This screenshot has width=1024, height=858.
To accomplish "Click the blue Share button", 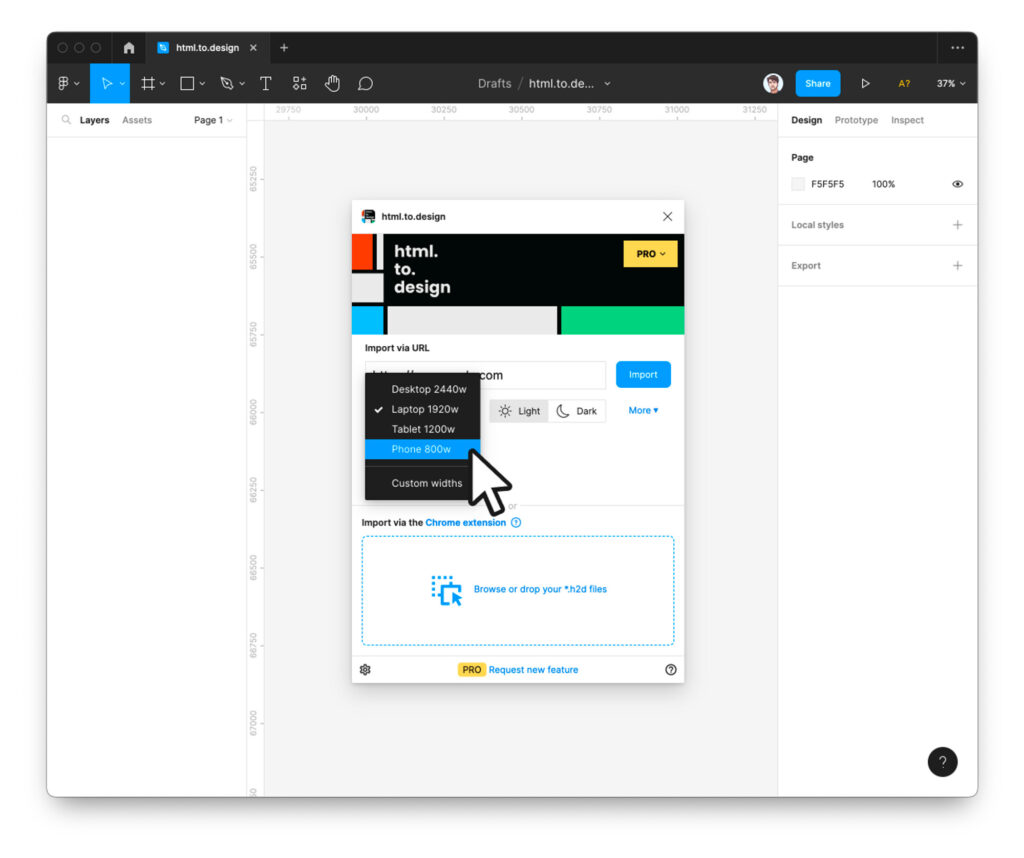I will coord(817,84).
